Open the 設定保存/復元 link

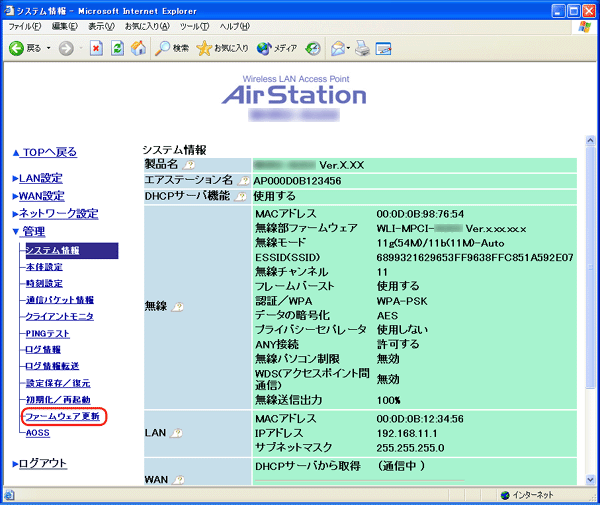[58, 383]
